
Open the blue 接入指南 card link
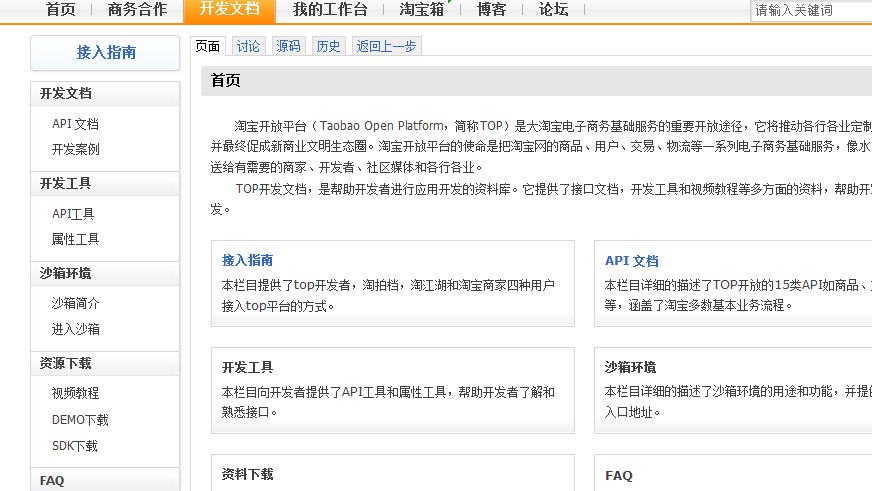tap(247, 260)
